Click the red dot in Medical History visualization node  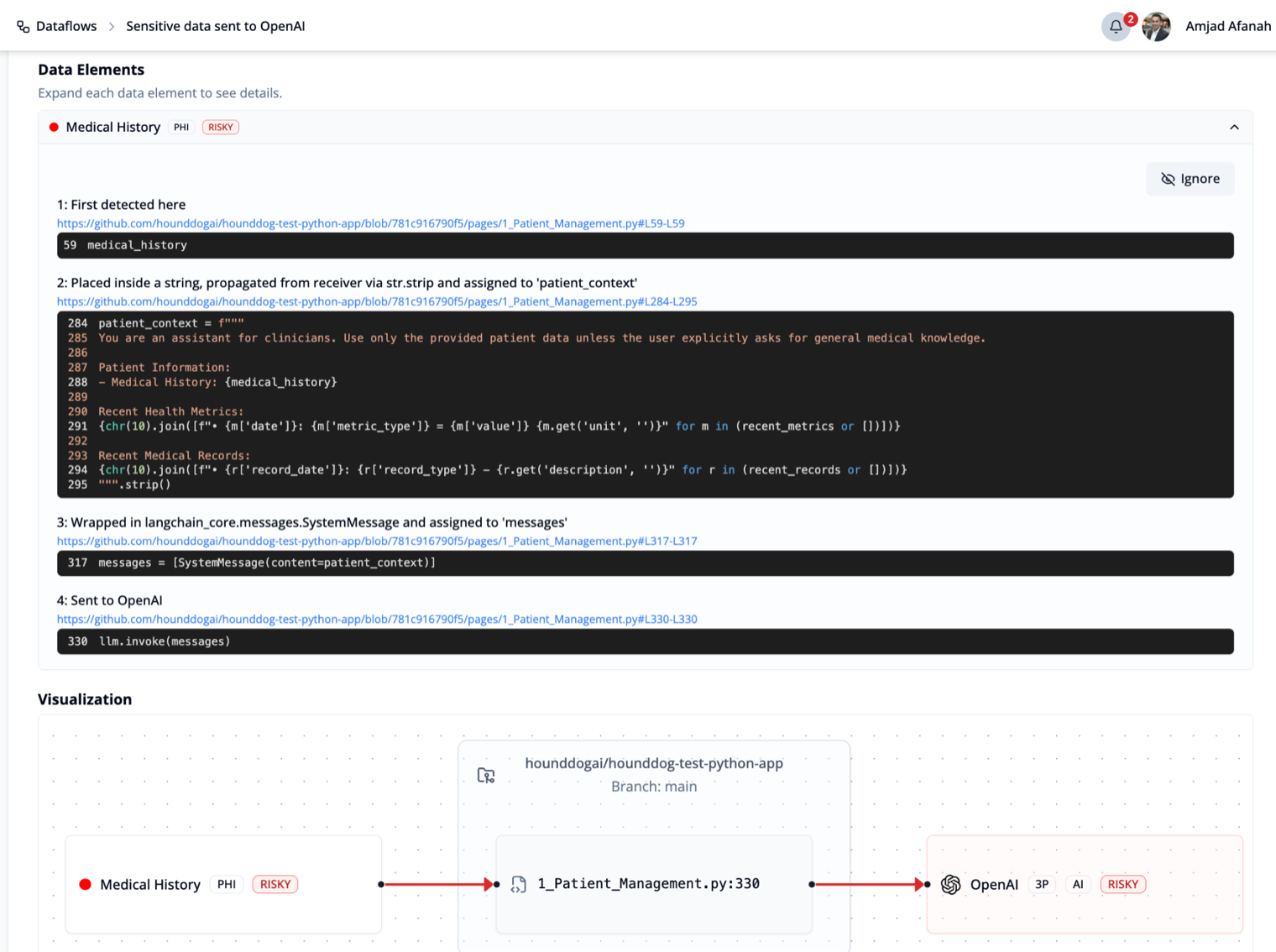click(85, 885)
